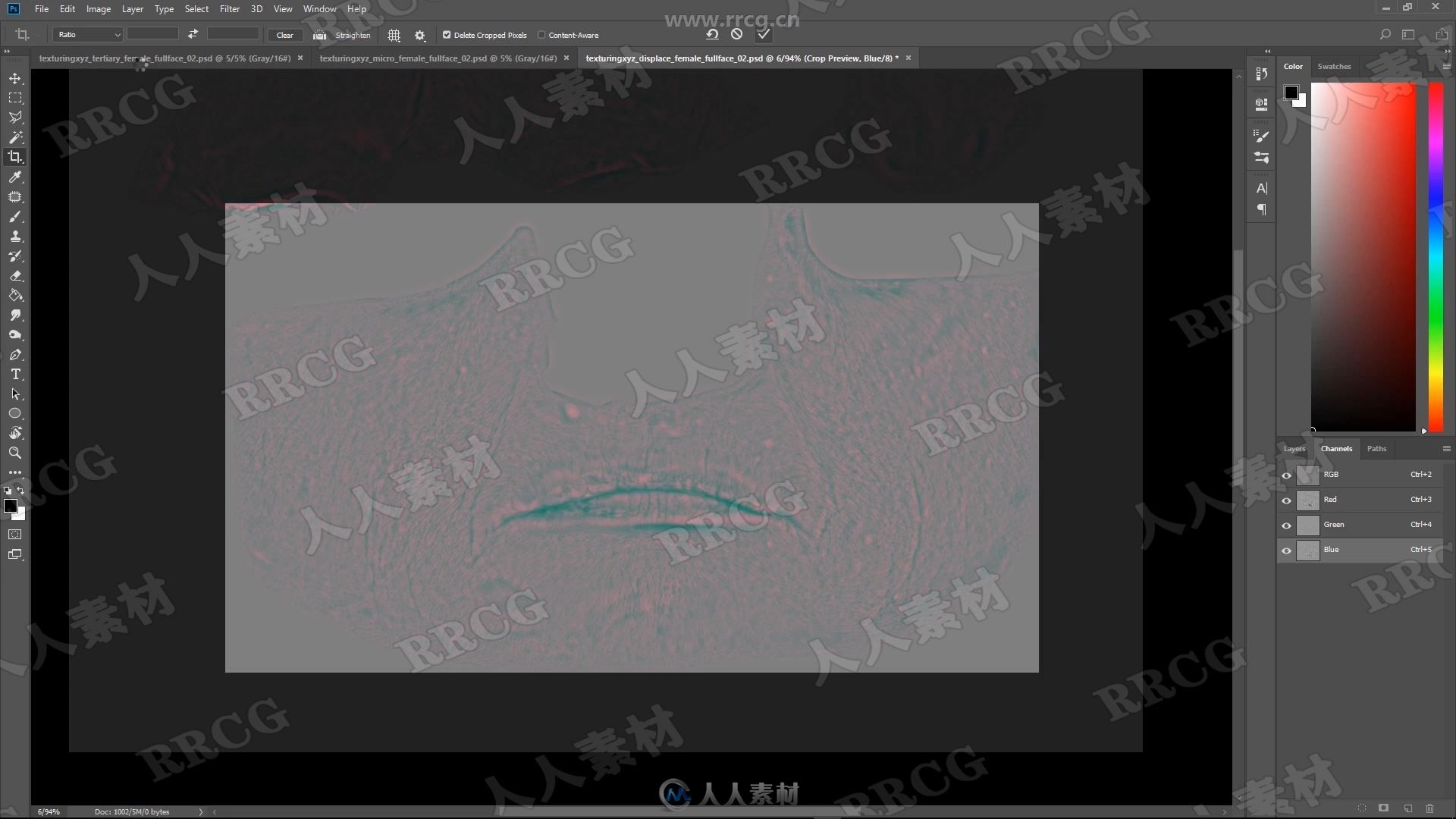Toggle RGB channel visibility

(1287, 474)
